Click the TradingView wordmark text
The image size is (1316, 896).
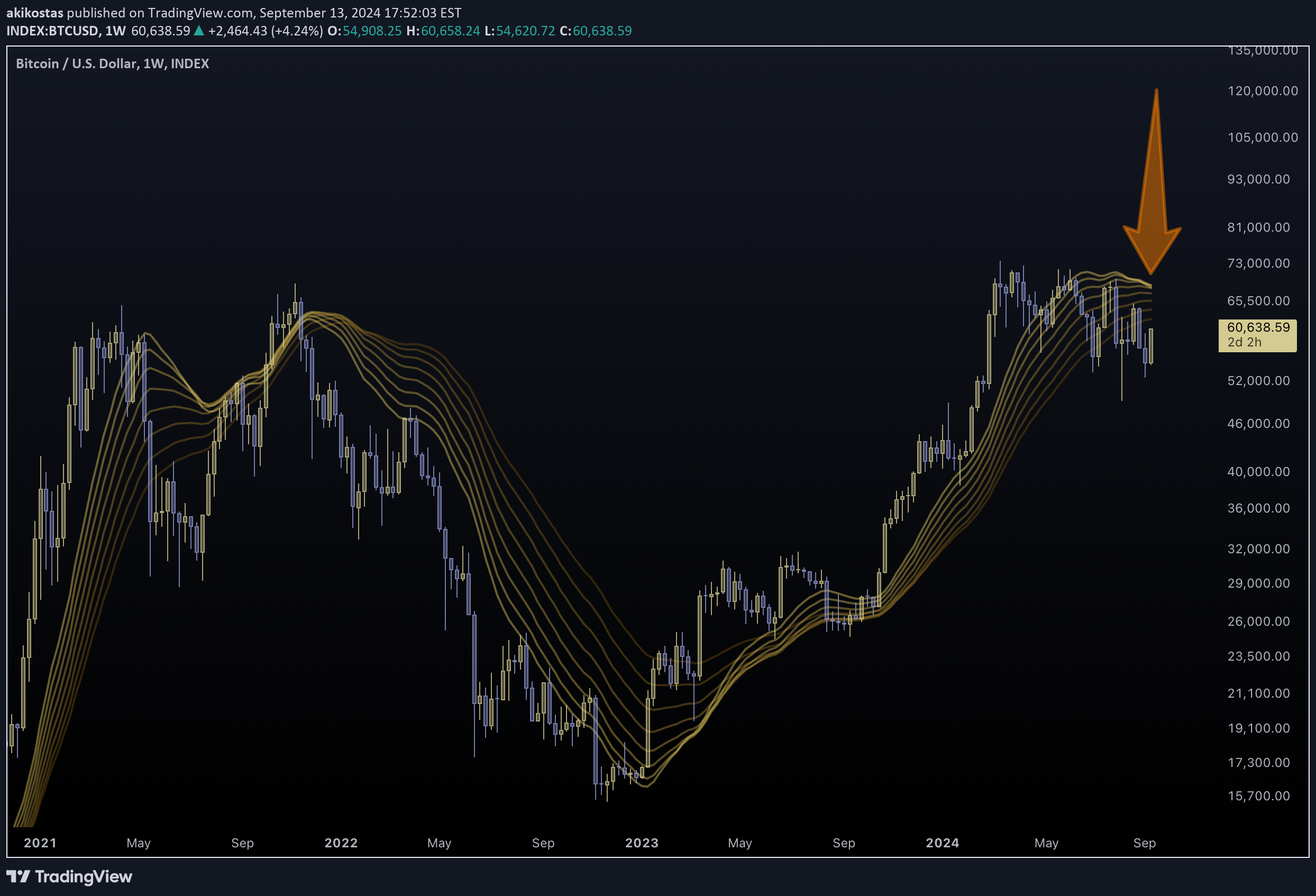click(x=83, y=877)
